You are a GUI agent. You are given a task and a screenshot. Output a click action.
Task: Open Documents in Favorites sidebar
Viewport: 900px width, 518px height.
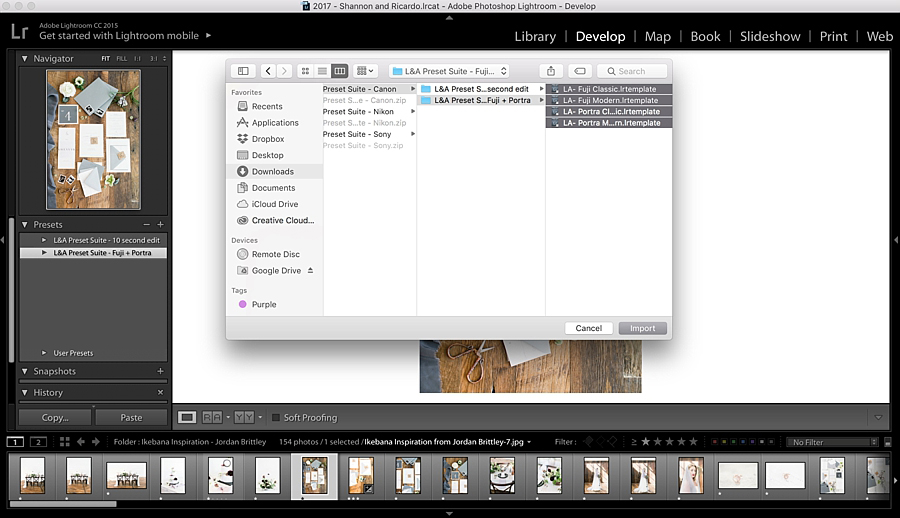(x=273, y=188)
